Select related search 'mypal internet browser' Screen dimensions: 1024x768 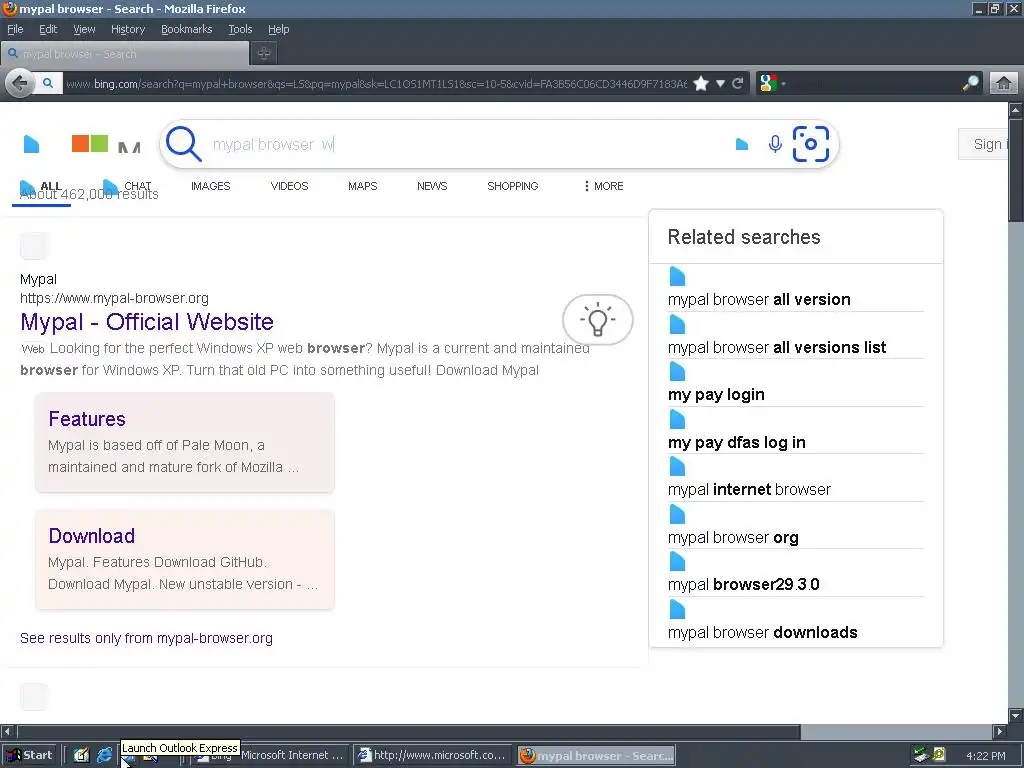(x=749, y=490)
